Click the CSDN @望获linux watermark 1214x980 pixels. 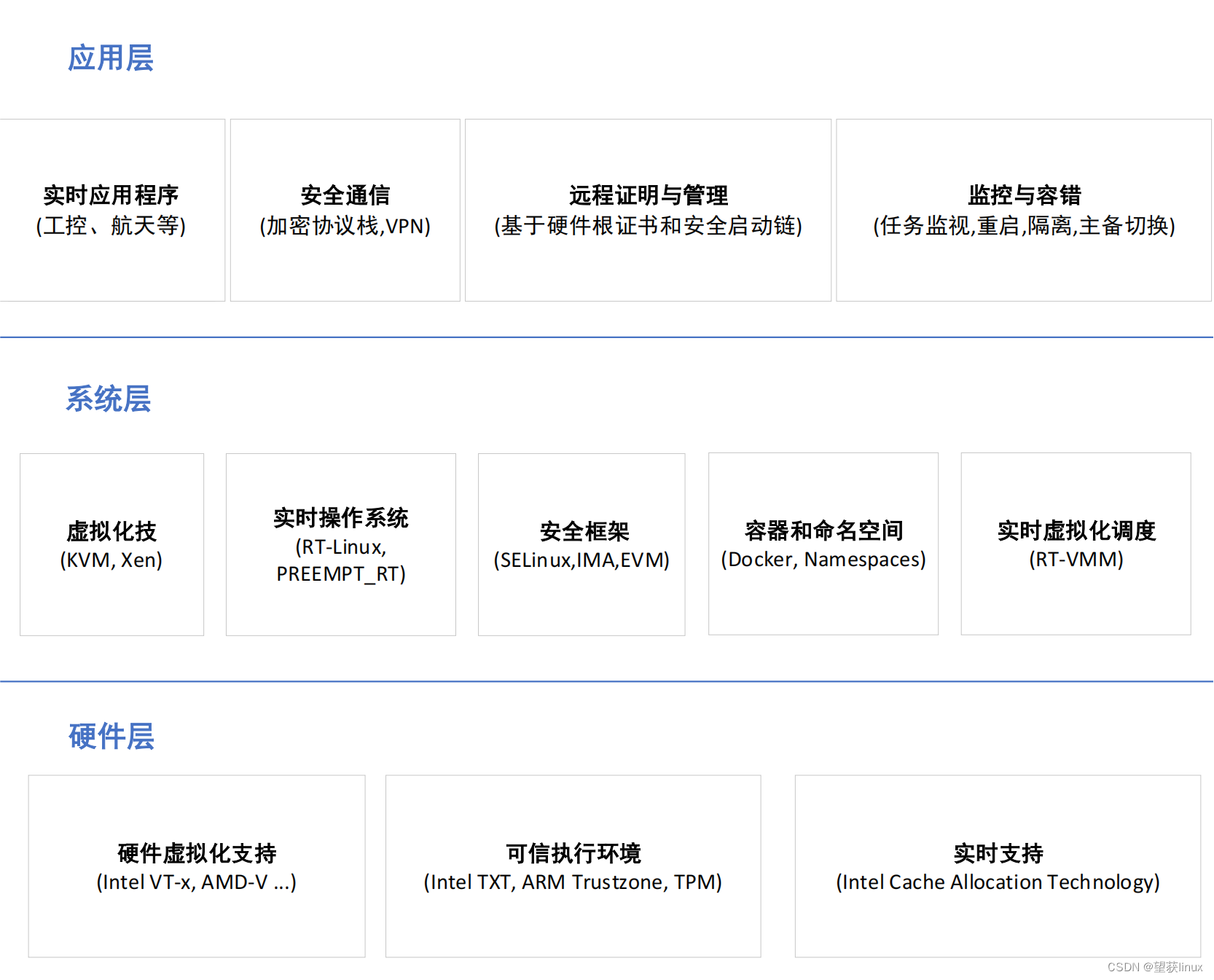[x=1154, y=968]
